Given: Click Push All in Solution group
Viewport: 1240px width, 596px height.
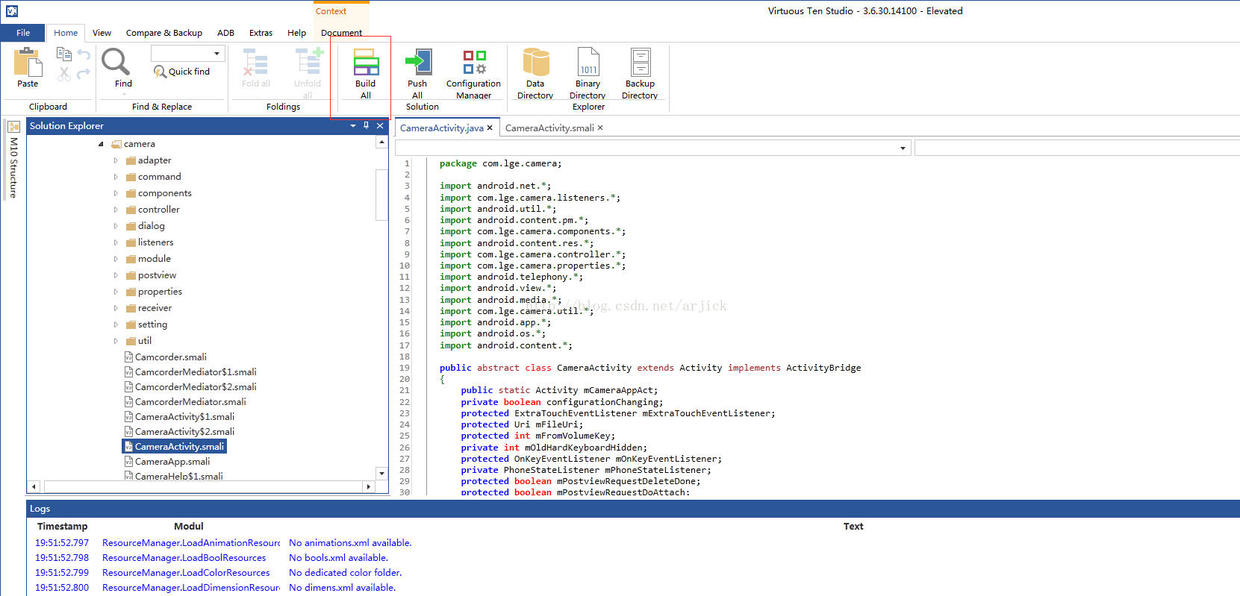Looking at the screenshot, I should pos(417,64).
